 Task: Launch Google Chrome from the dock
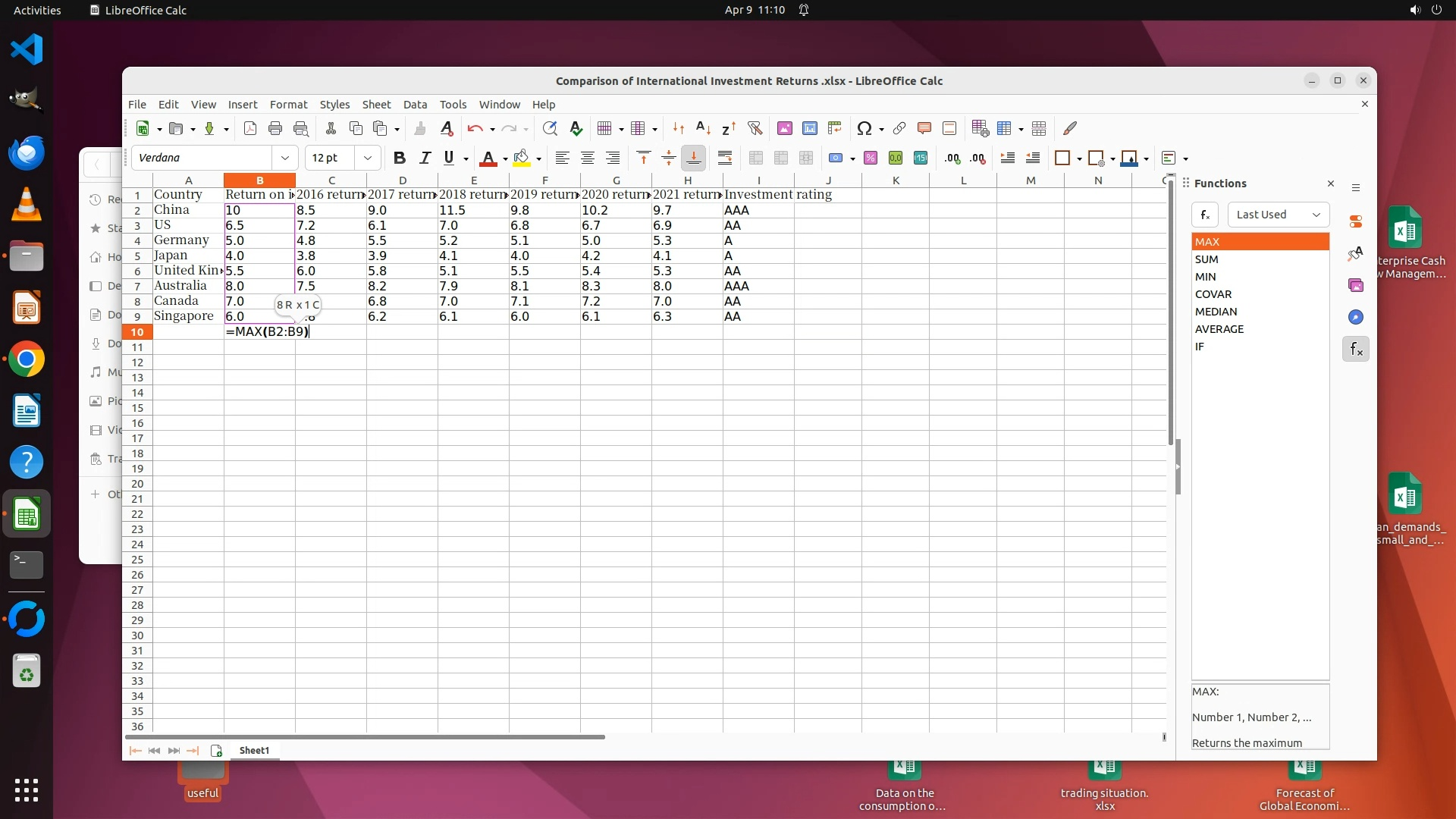(x=27, y=359)
